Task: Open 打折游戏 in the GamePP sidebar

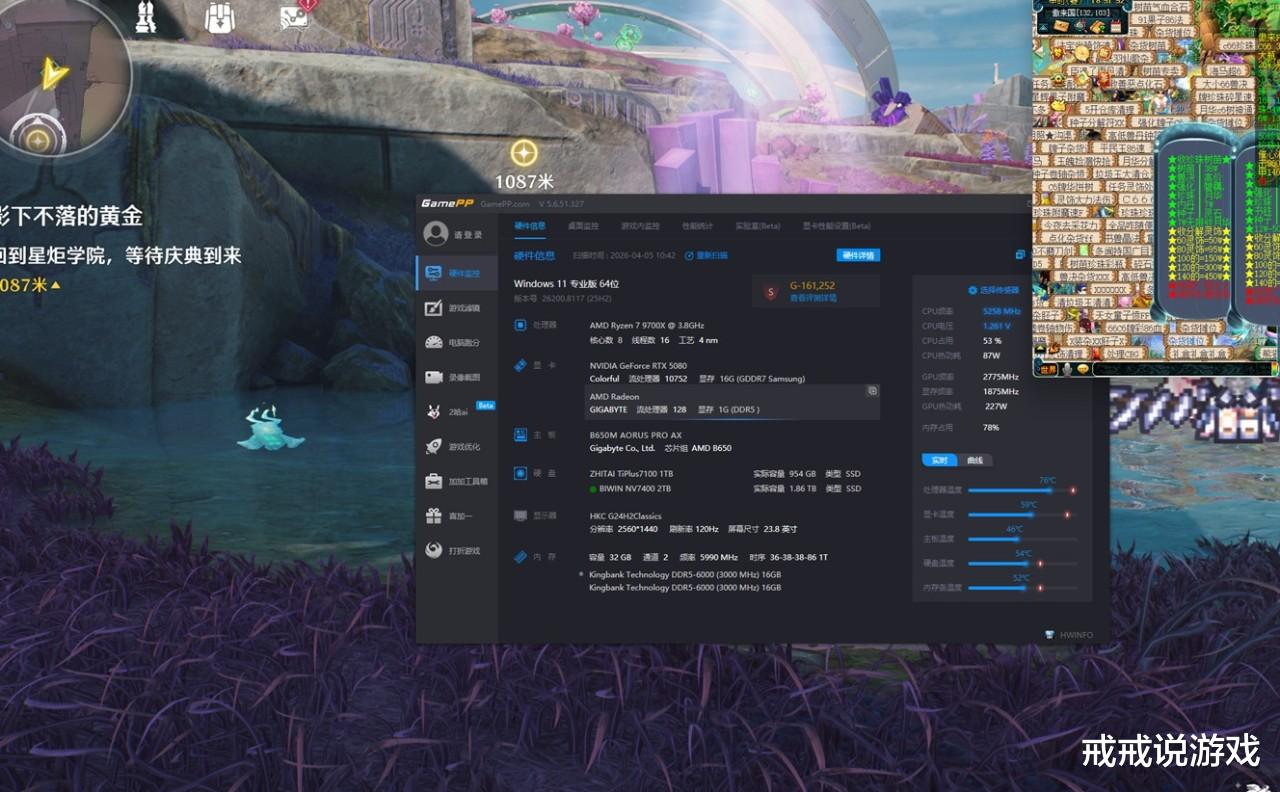Action: (457, 550)
